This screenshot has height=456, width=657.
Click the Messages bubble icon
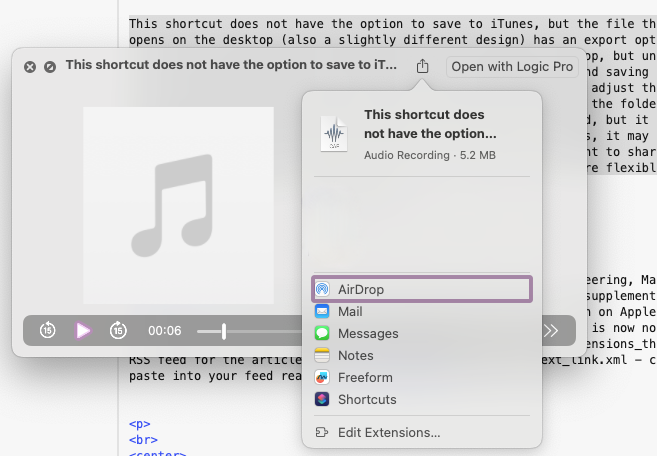tap(322, 333)
